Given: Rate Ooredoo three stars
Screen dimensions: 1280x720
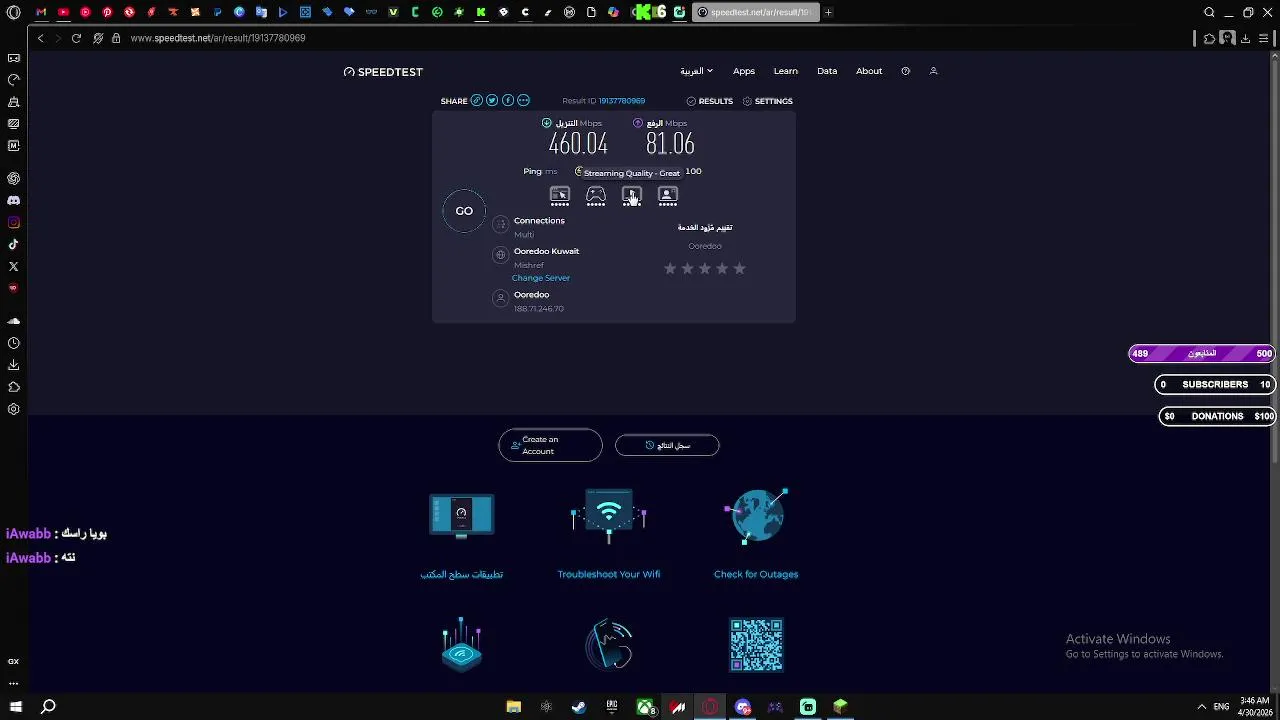Looking at the screenshot, I should tap(705, 268).
